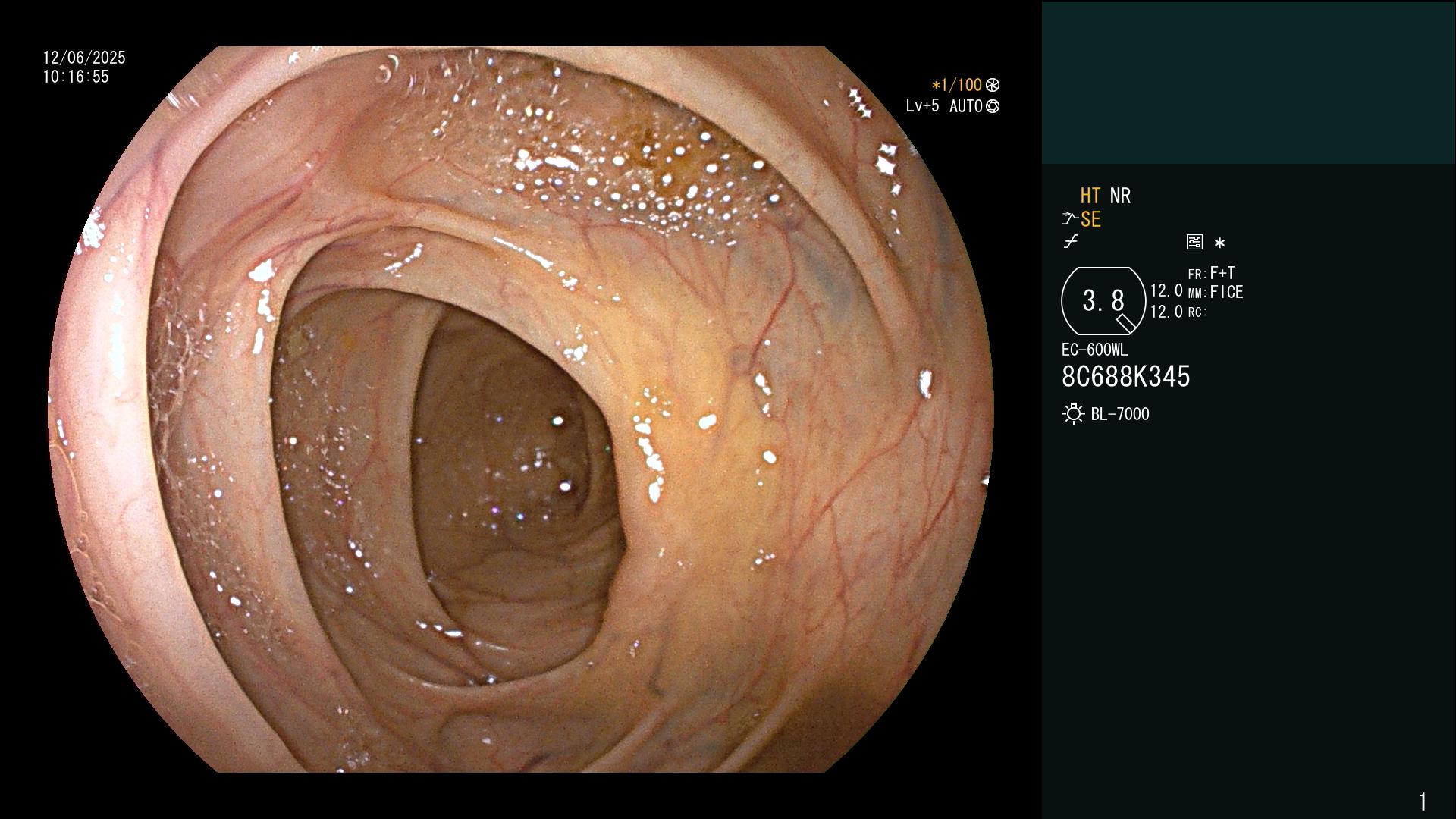
Task: Click the endoscopic colon image
Action: 521,409
